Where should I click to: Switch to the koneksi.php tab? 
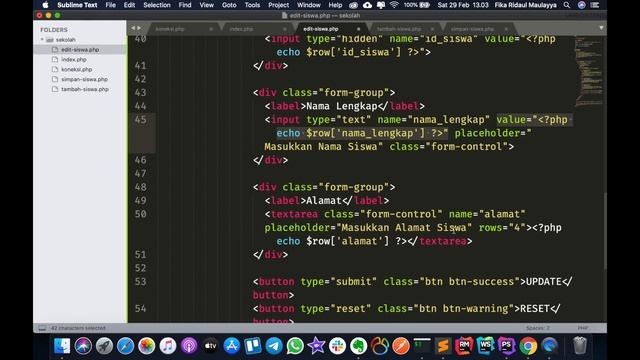tap(170, 29)
